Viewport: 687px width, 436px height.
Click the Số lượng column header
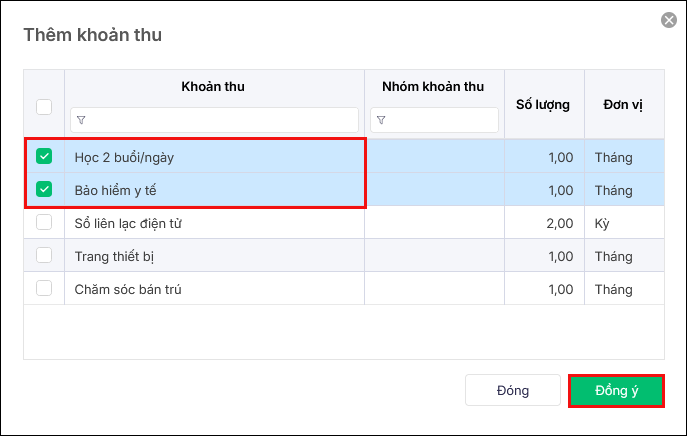(543, 104)
